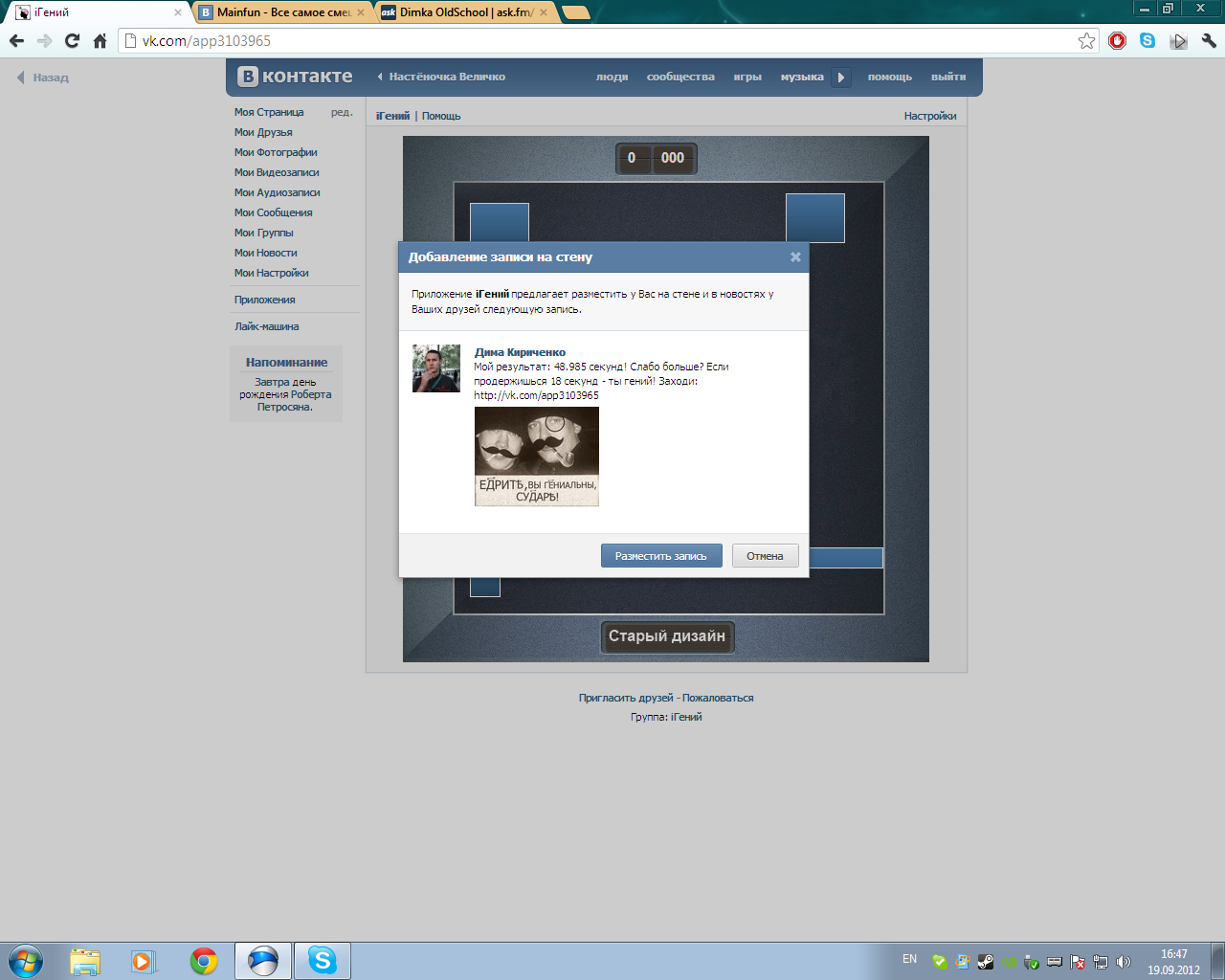
Task: Click the ВКонтакте logo
Action: point(295,77)
